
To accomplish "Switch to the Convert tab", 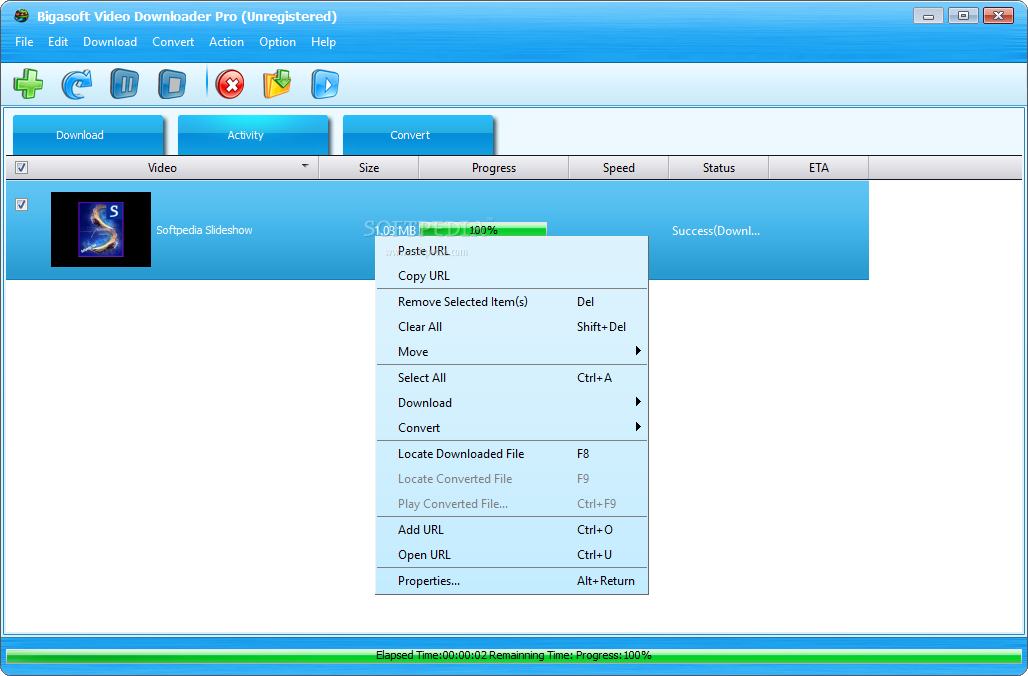I will (409, 134).
